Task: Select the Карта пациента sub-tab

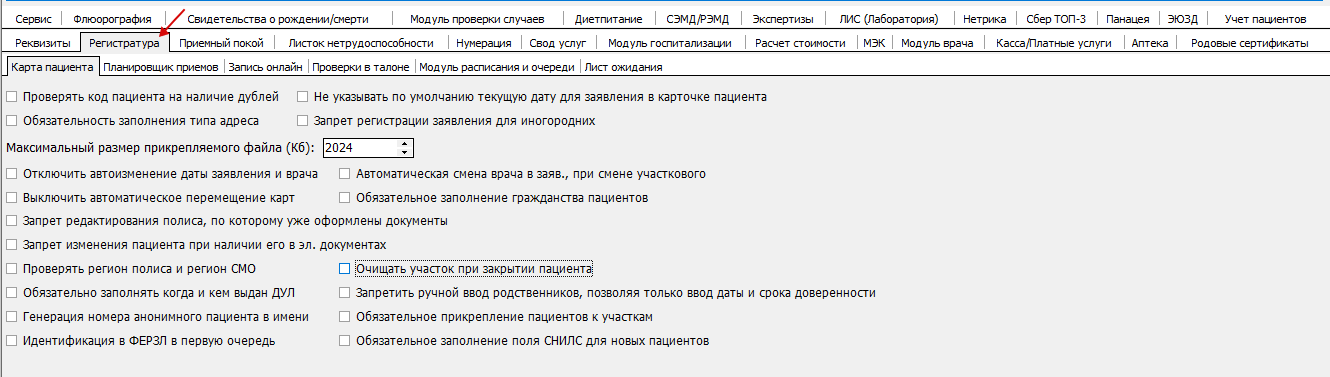Action: pos(52,67)
